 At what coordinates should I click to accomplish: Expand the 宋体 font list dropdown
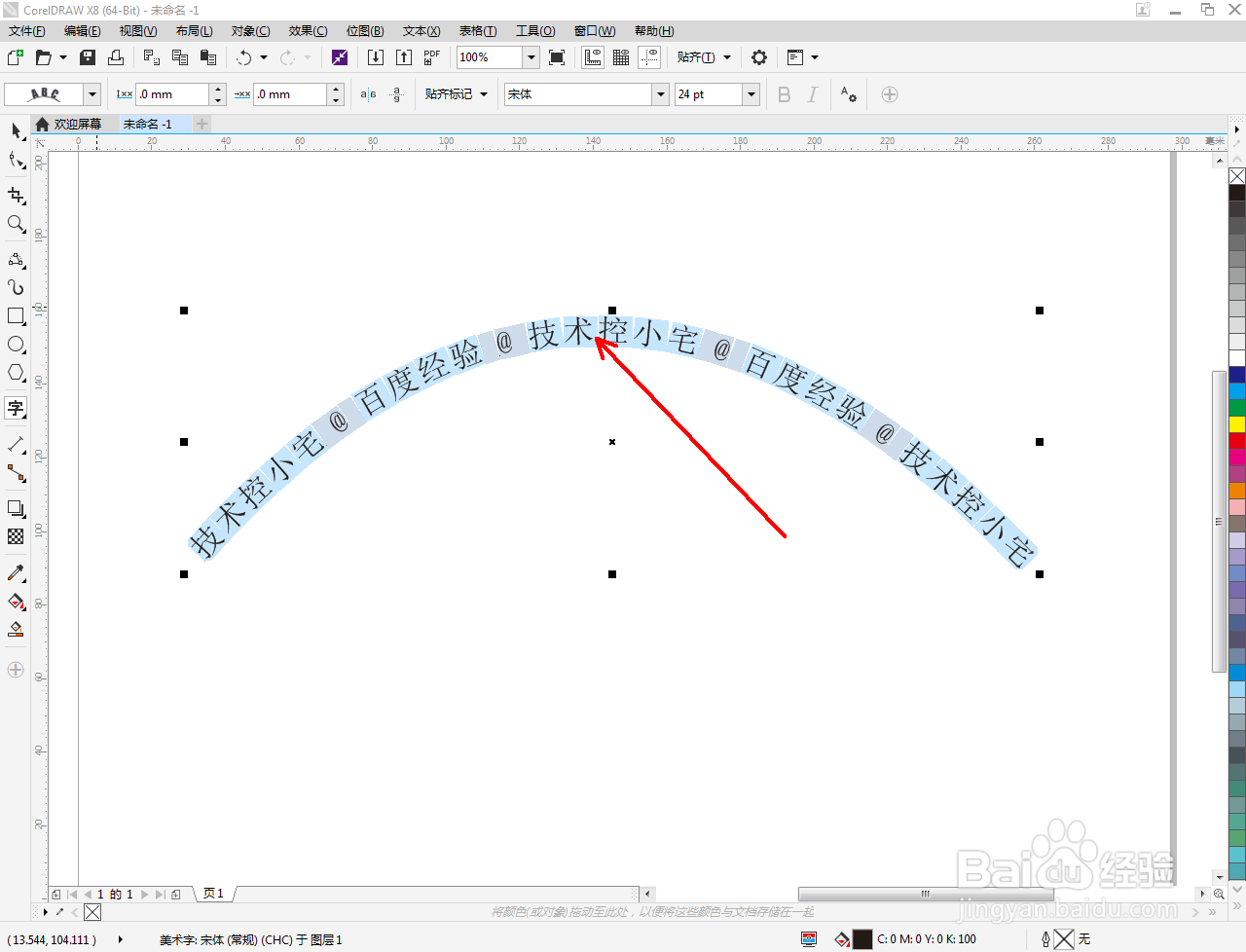[x=661, y=94]
